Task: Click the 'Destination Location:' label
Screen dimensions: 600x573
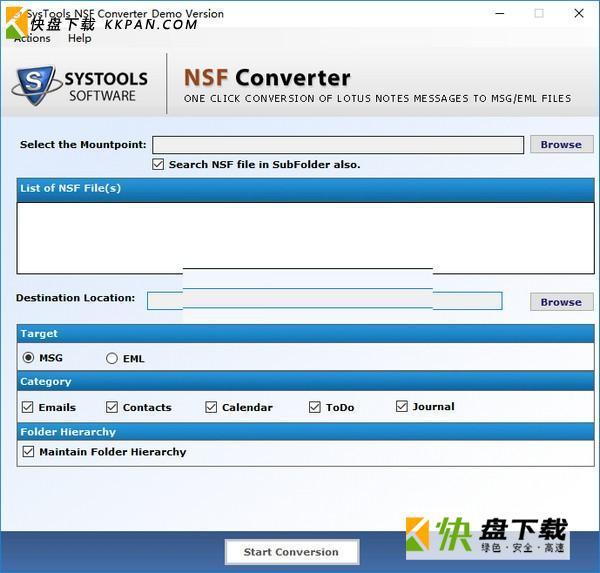Action: (x=75, y=298)
